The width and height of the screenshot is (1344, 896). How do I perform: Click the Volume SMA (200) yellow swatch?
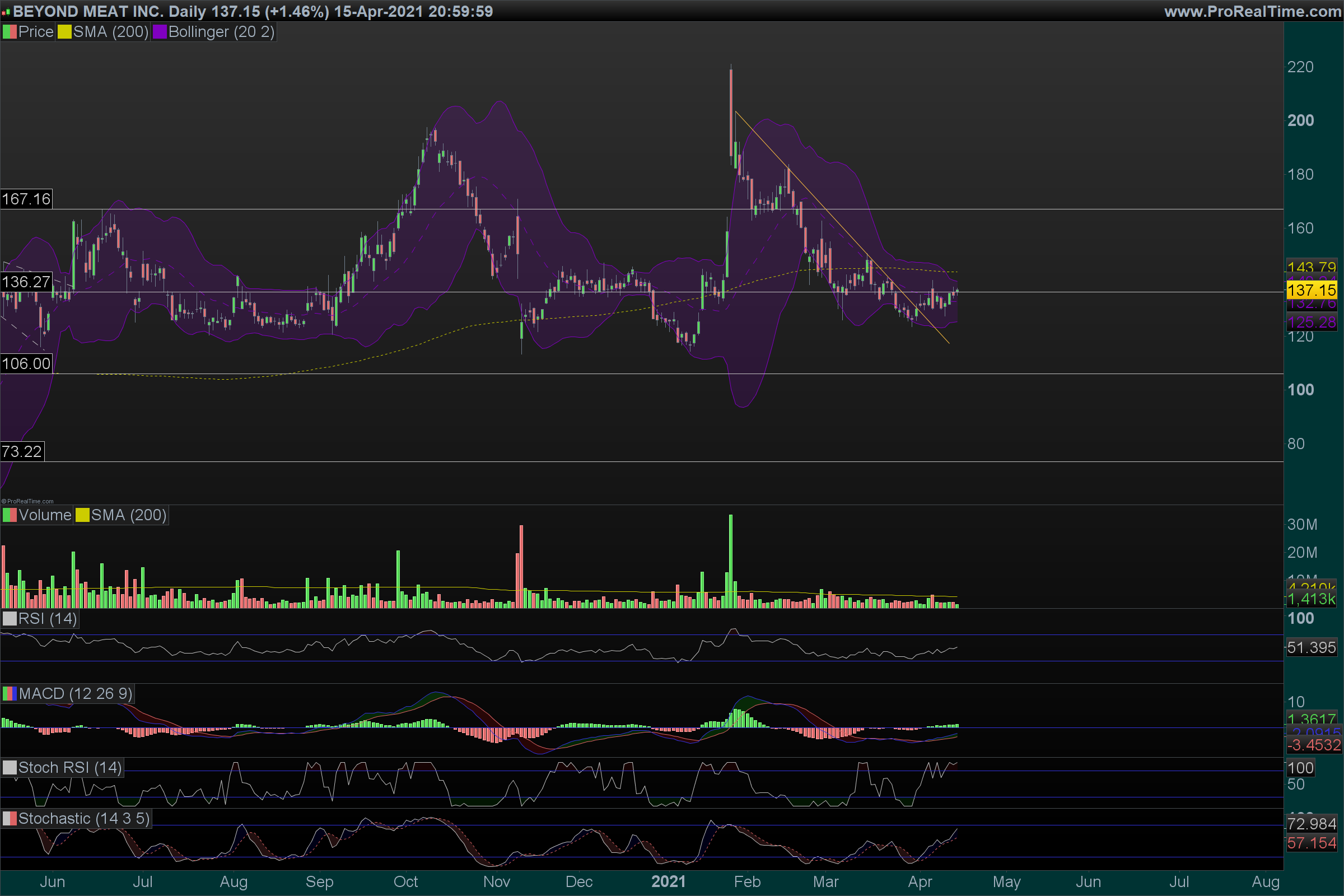[x=82, y=515]
